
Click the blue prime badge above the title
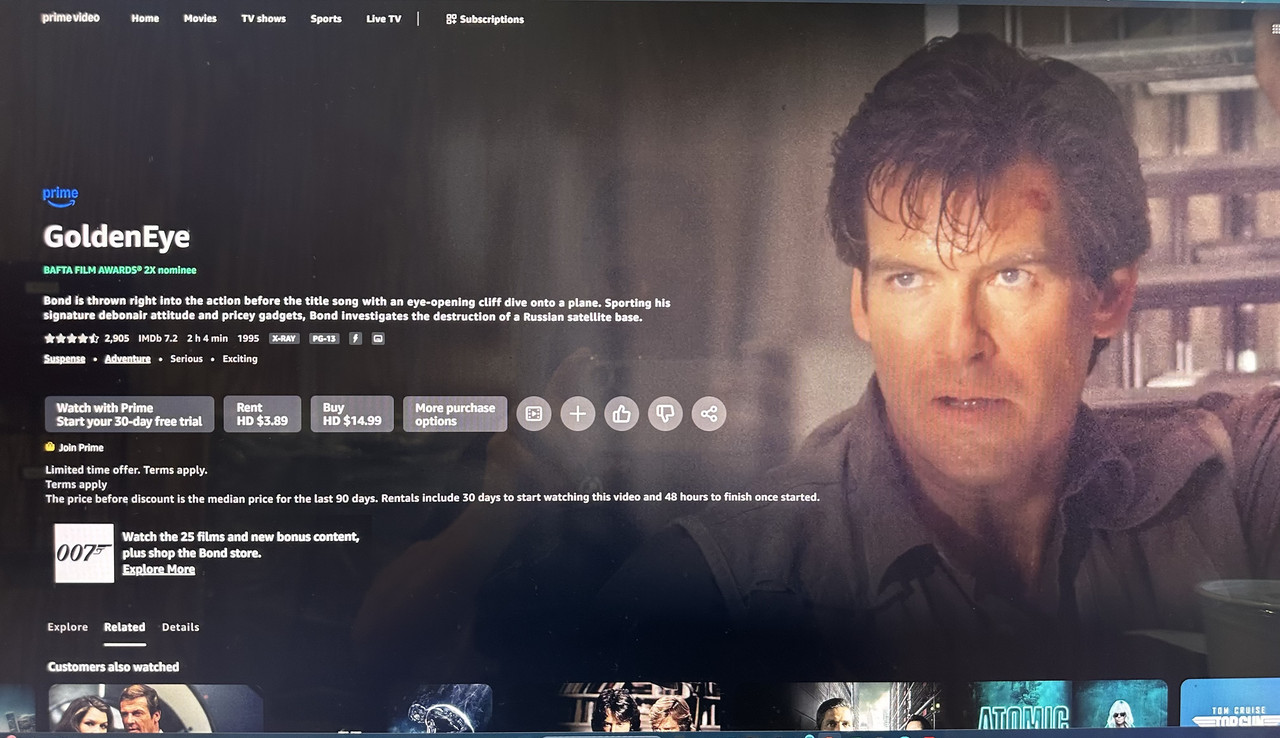pyautogui.click(x=60, y=196)
